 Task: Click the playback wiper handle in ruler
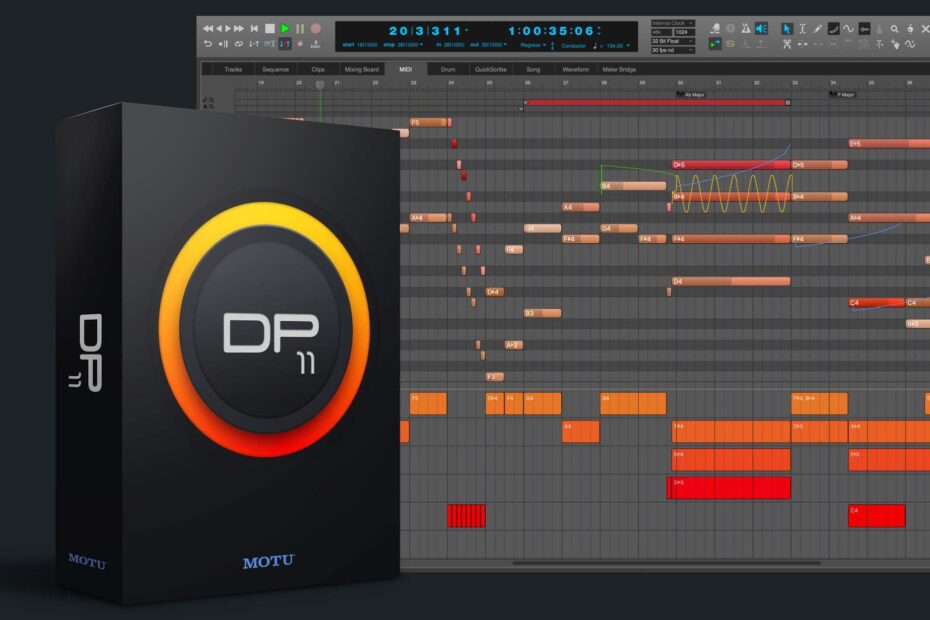coord(320,84)
